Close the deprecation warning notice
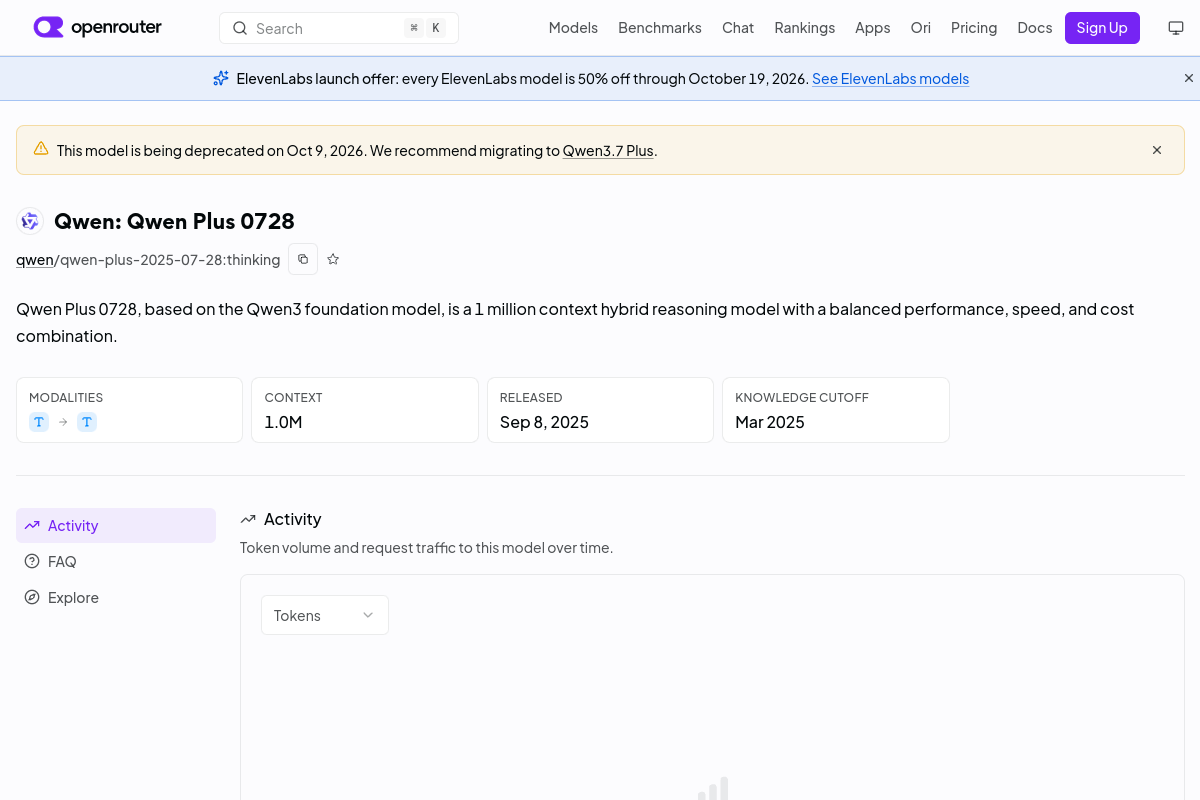Screen dimensions: 1200x800 (1157, 150)
